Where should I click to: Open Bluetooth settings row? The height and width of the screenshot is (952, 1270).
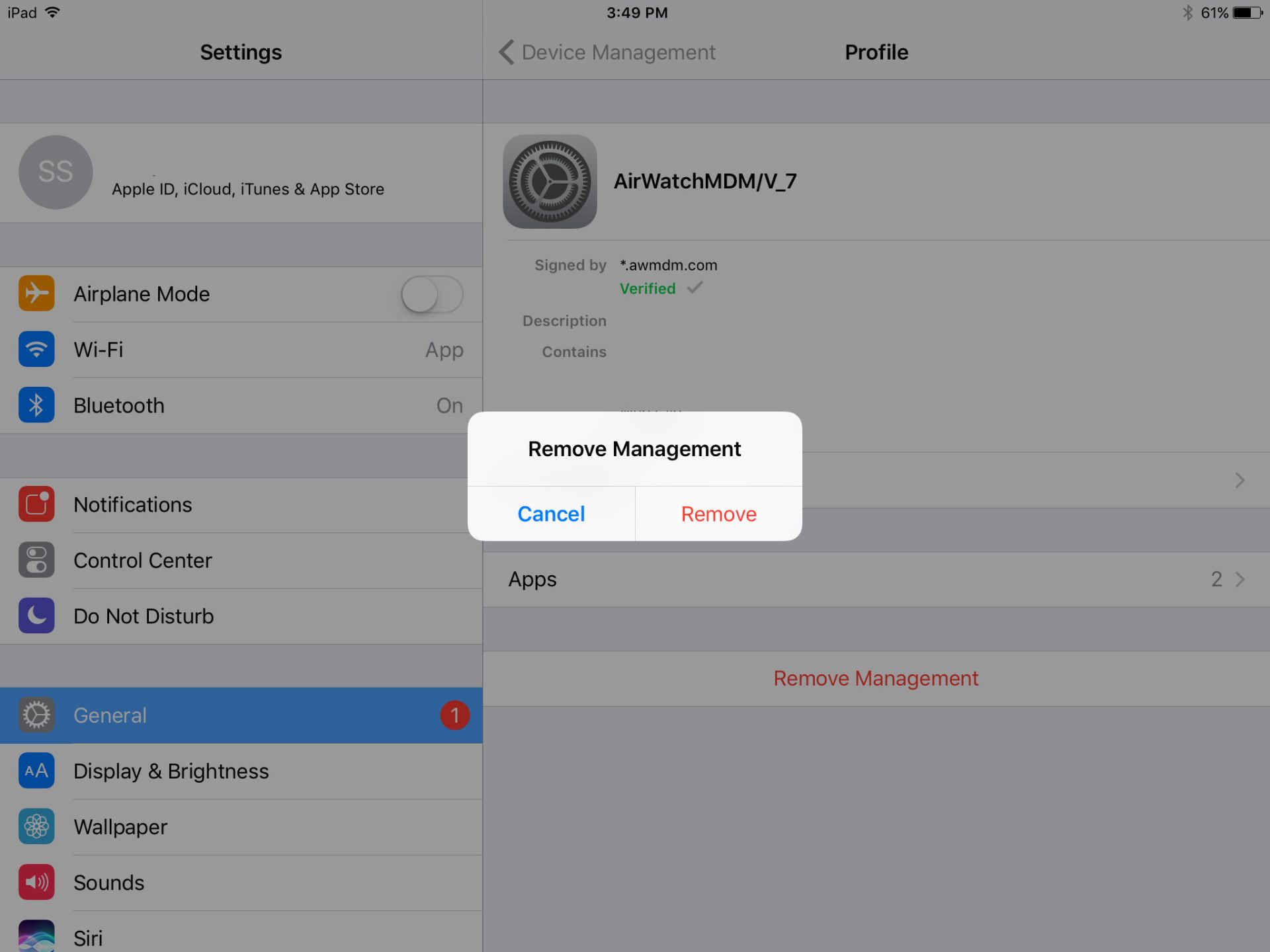point(241,405)
